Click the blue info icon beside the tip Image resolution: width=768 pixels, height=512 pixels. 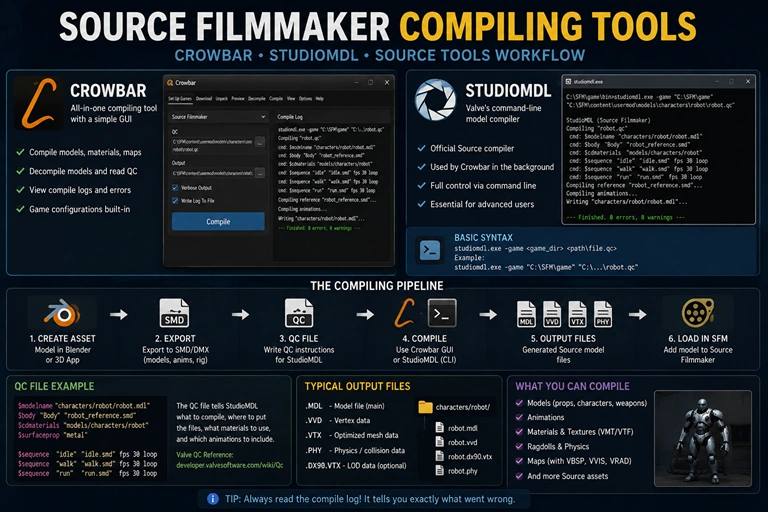pos(213,499)
